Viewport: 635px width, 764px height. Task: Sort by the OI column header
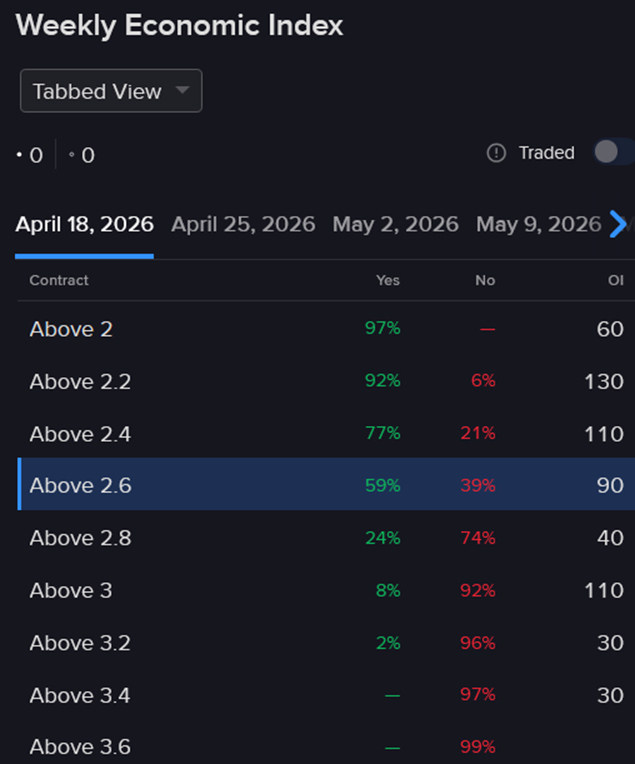(x=616, y=280)
